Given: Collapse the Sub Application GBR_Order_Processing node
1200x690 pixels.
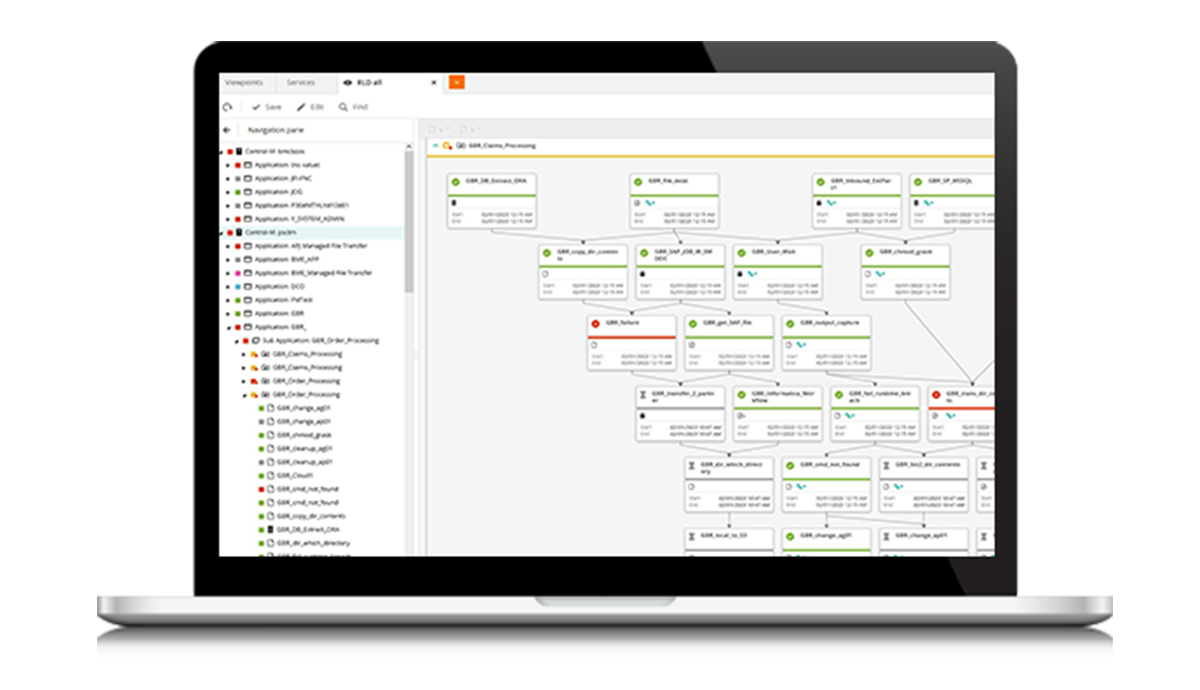Looking at the screenshot, I should pyautogui.click(x=236, y=341).
